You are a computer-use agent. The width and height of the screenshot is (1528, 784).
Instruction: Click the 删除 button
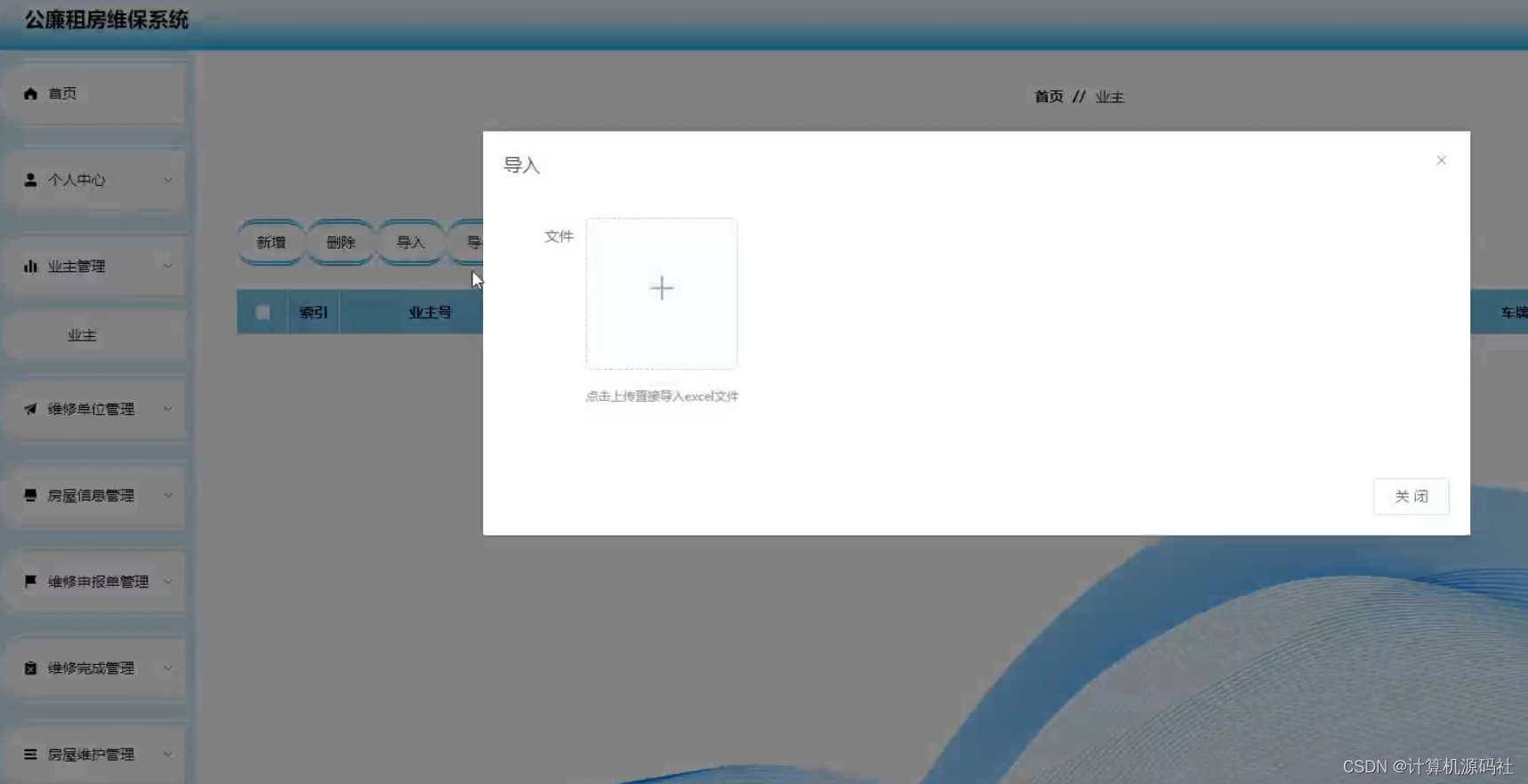341,242
